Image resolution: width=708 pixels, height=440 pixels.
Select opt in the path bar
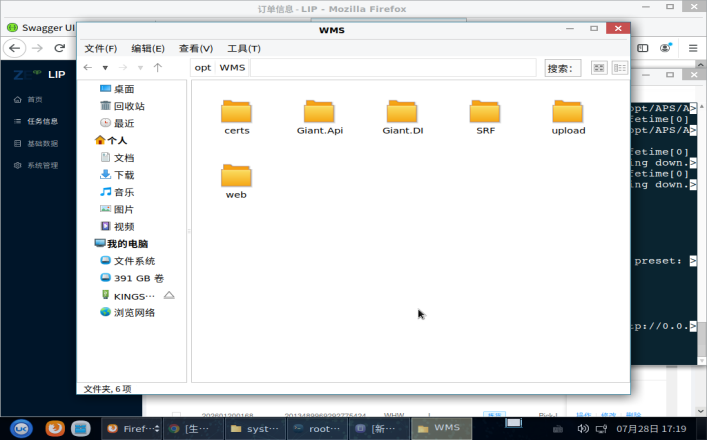point(203,68)
